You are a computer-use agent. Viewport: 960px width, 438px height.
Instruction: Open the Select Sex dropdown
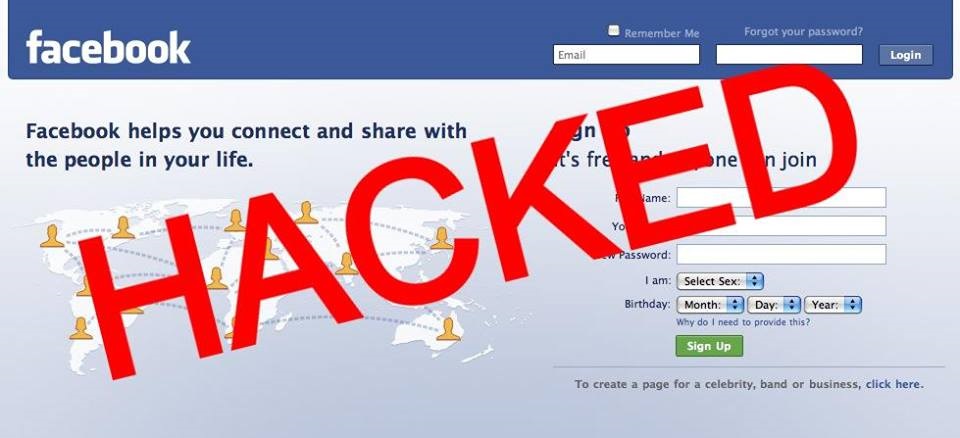pyautogui.click(x=720, y=281)
